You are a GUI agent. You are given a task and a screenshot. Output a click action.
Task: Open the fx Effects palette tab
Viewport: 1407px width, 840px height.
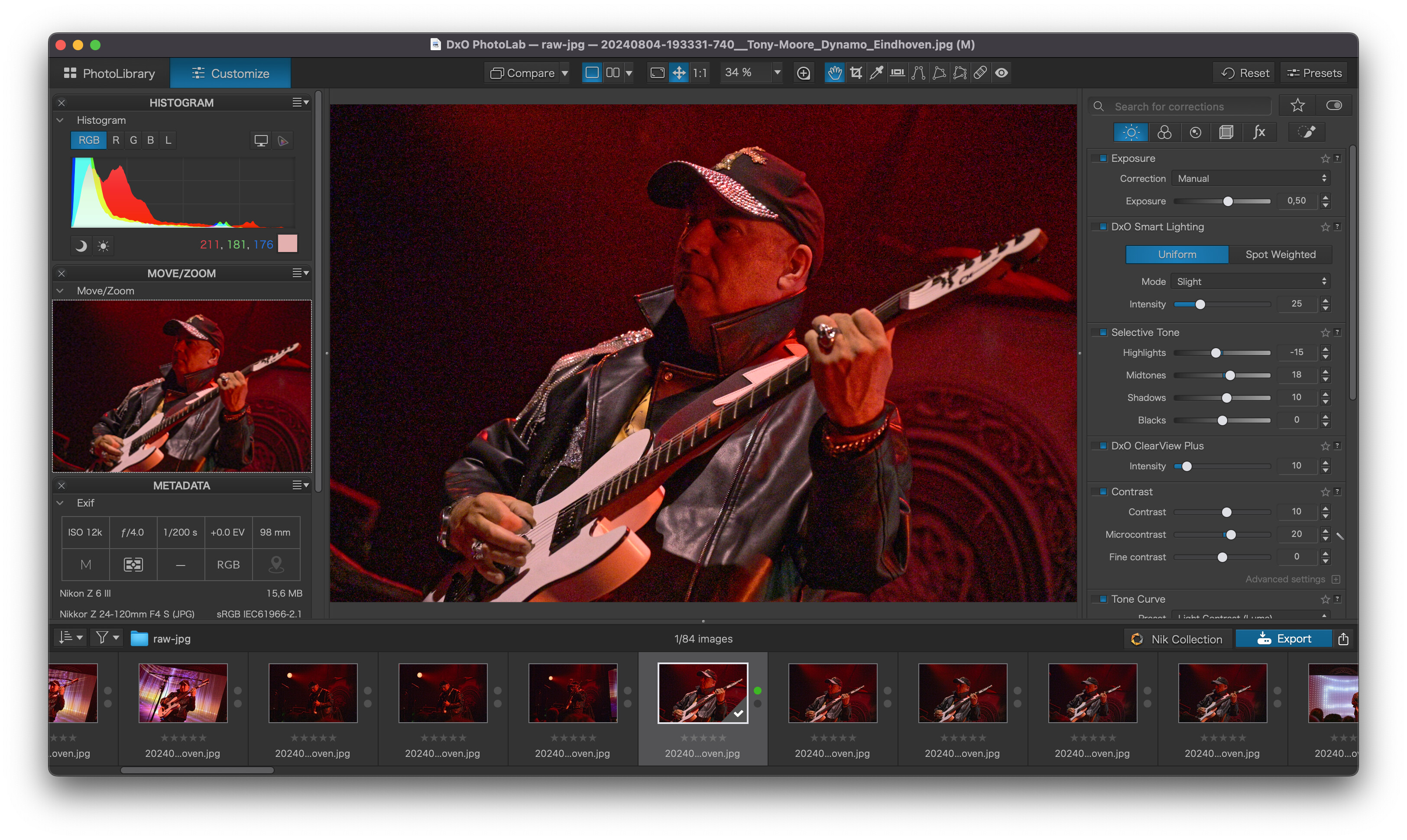(1259, 132)
